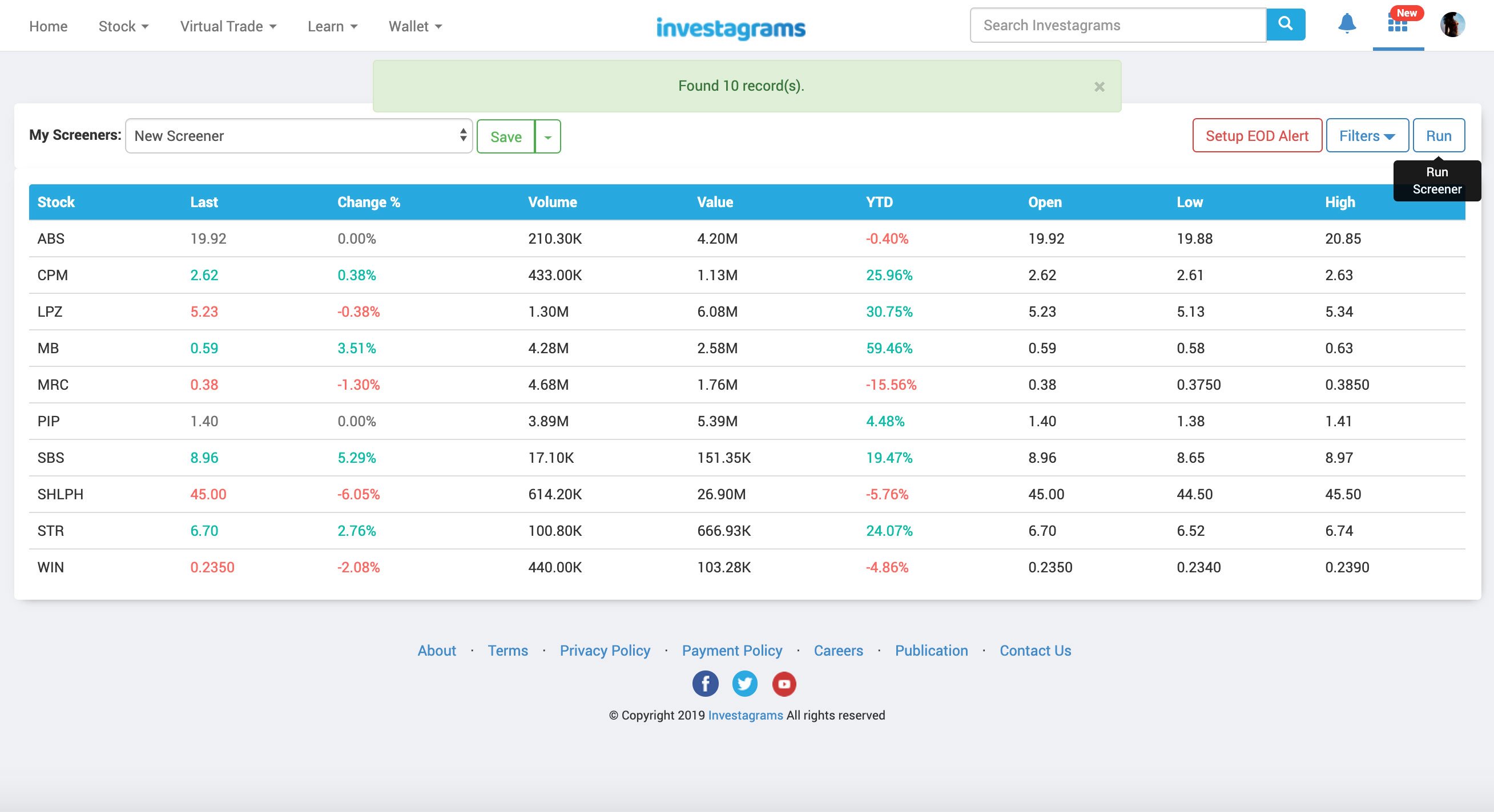This screenshot has height=812, width=1494.
Task: Open the user profile avatar
Action: [x=1452, y=25]
